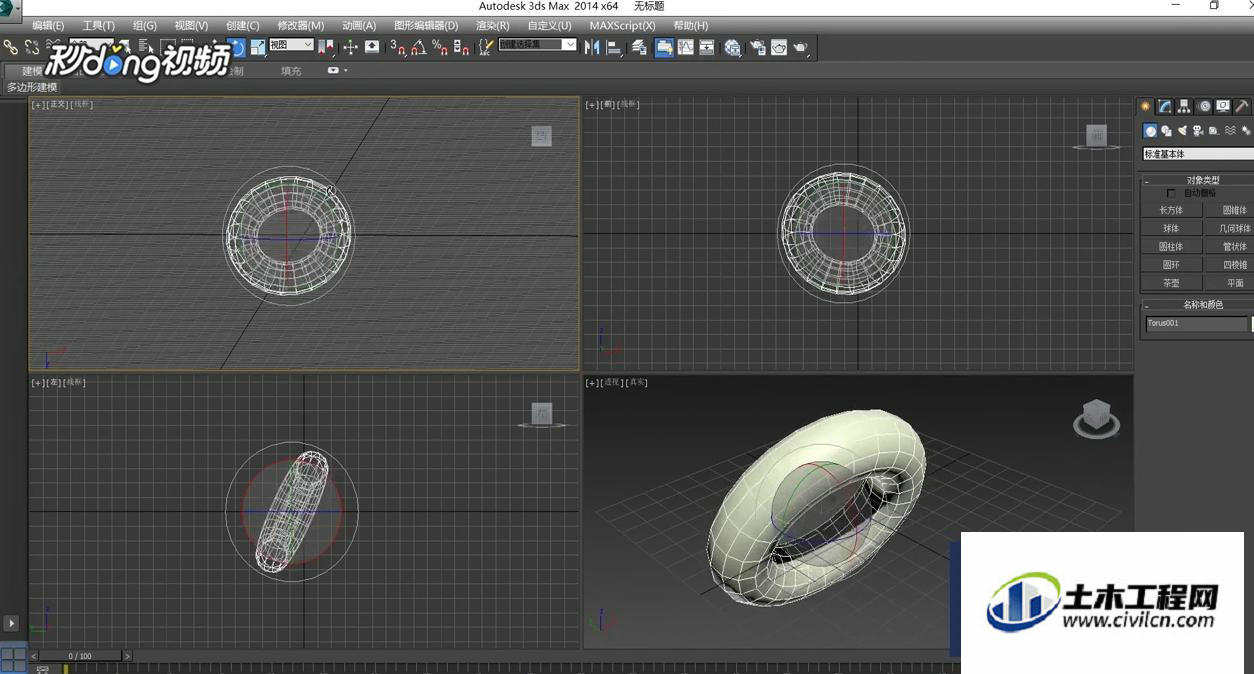
Task: Switch to the Display command panel
Action: 1223,107
